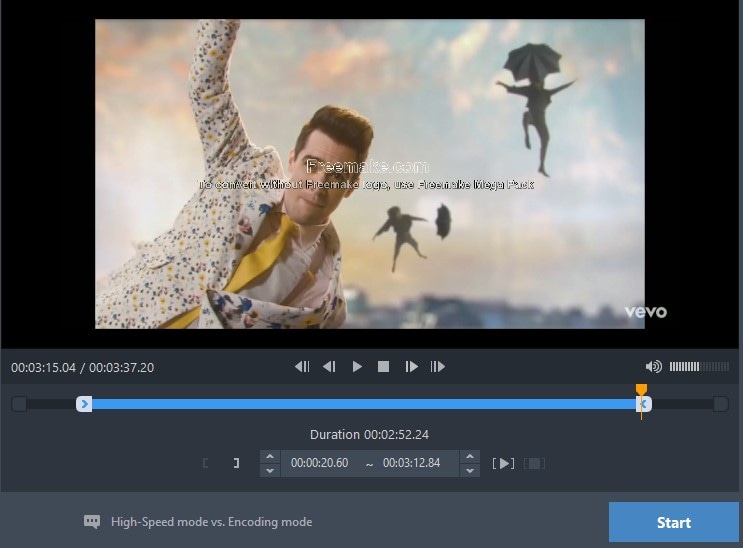Click the right timeline boundary handle
743x548 pixels.
[x=721, y=404]
